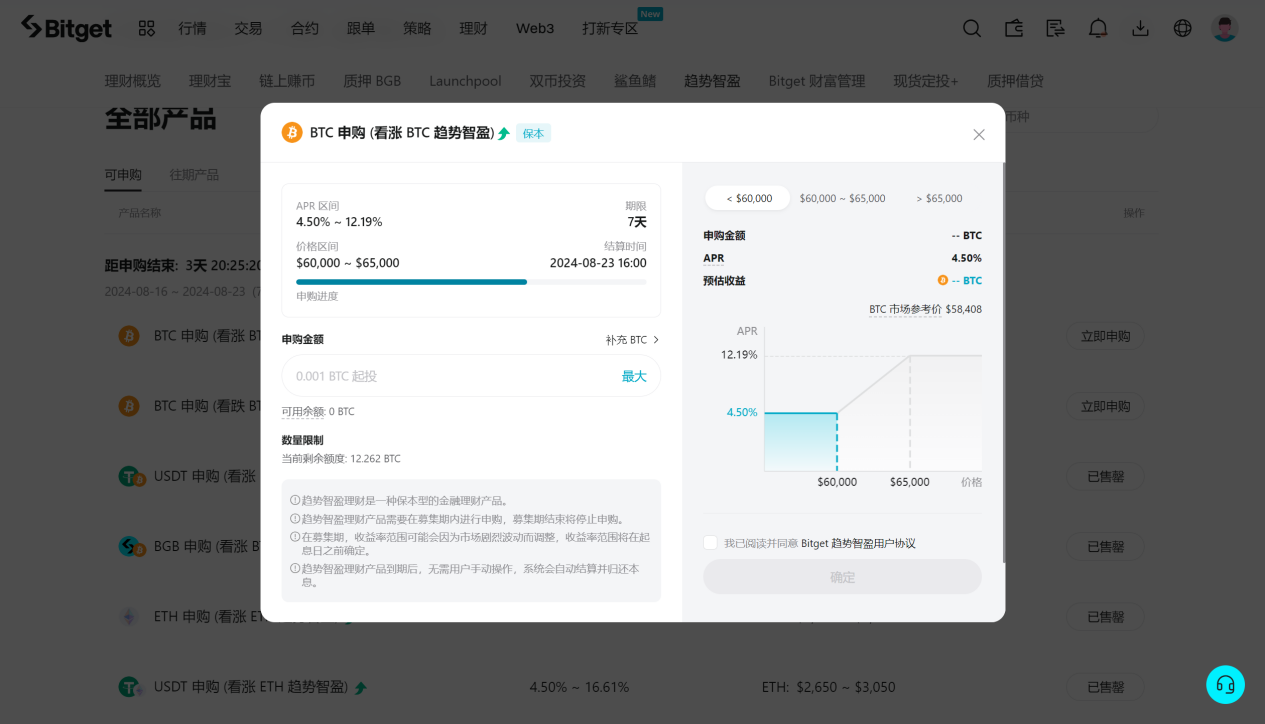Switch to 往期产品 tab
The width and height of the screenshot is (1265, 724).
(194, 174)
